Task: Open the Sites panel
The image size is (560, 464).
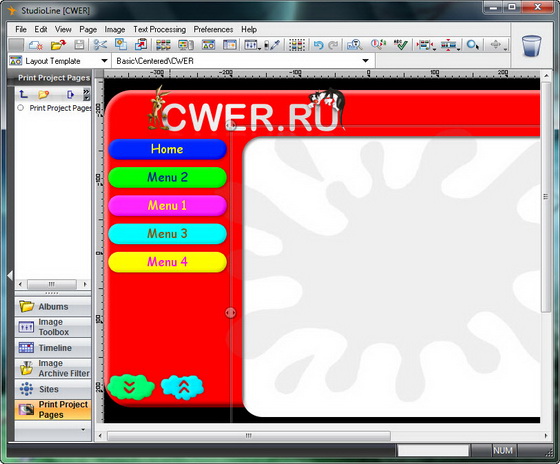Action: tap(53, 389)
